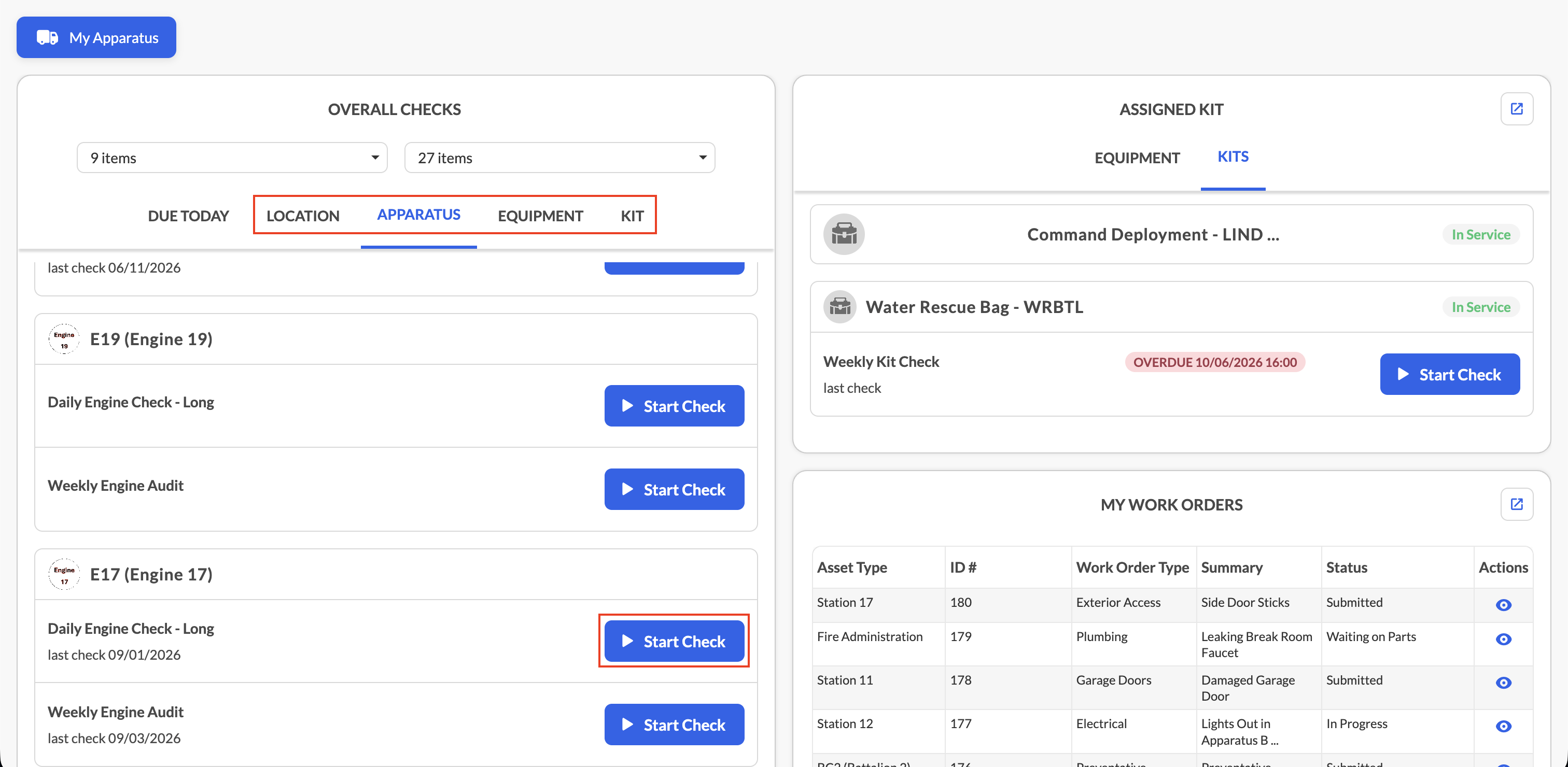Screen dimensions: 1568x767
Task: View work order 180 with eye icon
Action: pyautogui.click(x=1503, y=605)
